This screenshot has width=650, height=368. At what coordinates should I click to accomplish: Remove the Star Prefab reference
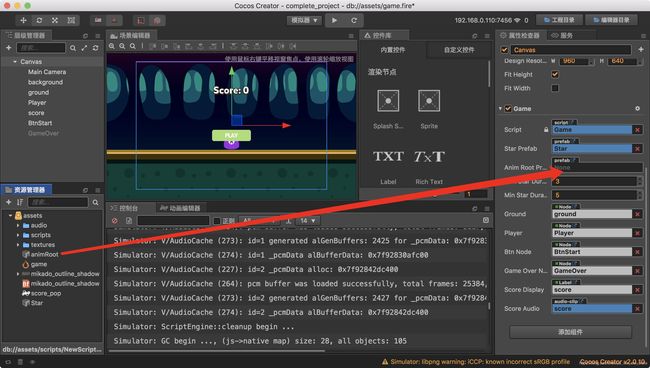(637, 148)
